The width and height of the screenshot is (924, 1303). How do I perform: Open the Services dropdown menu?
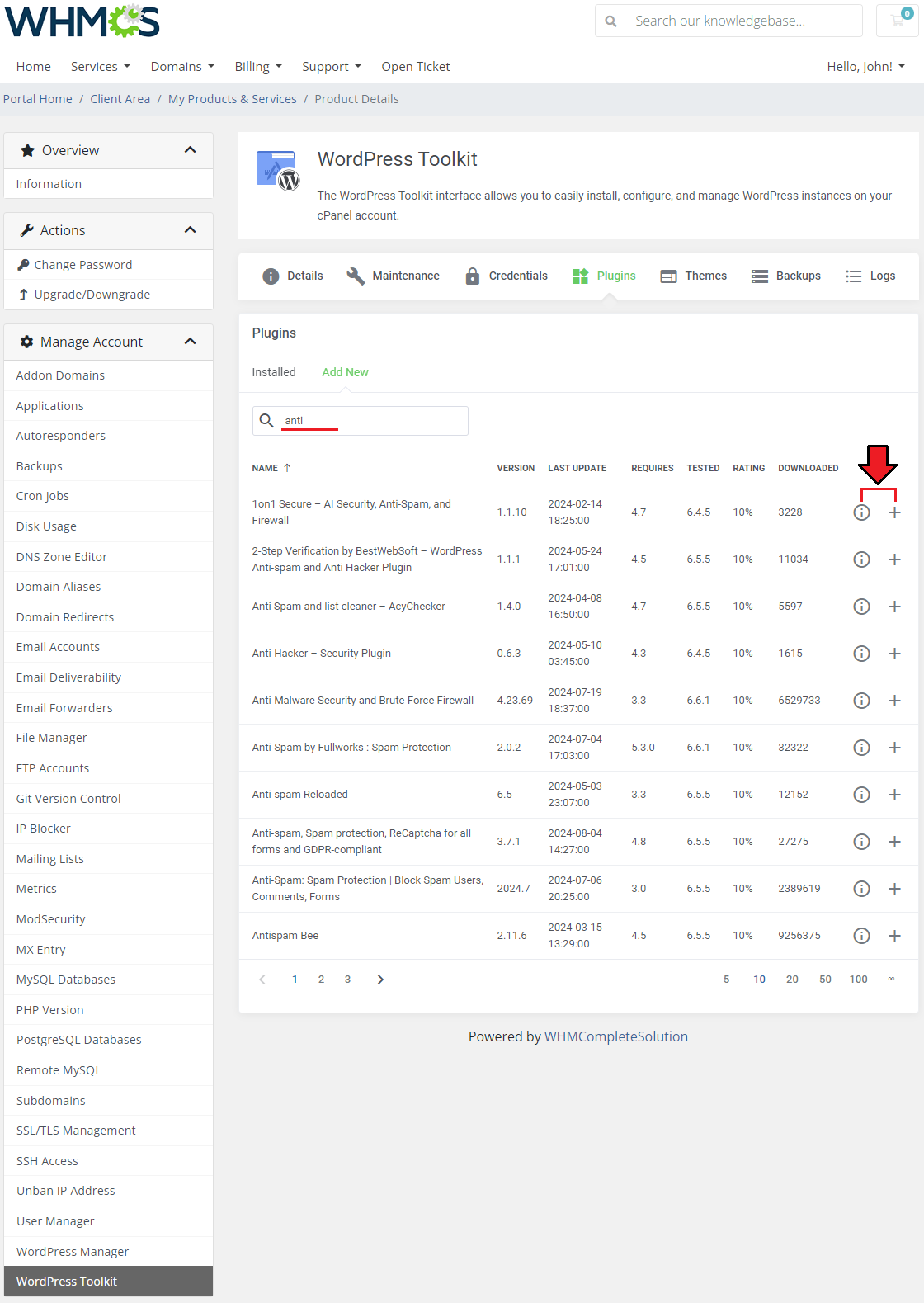[x=101, y=67]
